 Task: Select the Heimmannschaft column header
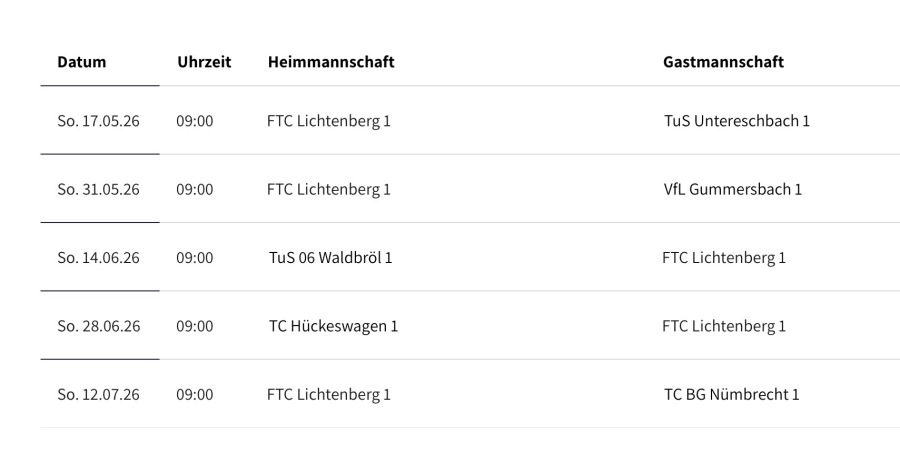click(x=331, y=62)
